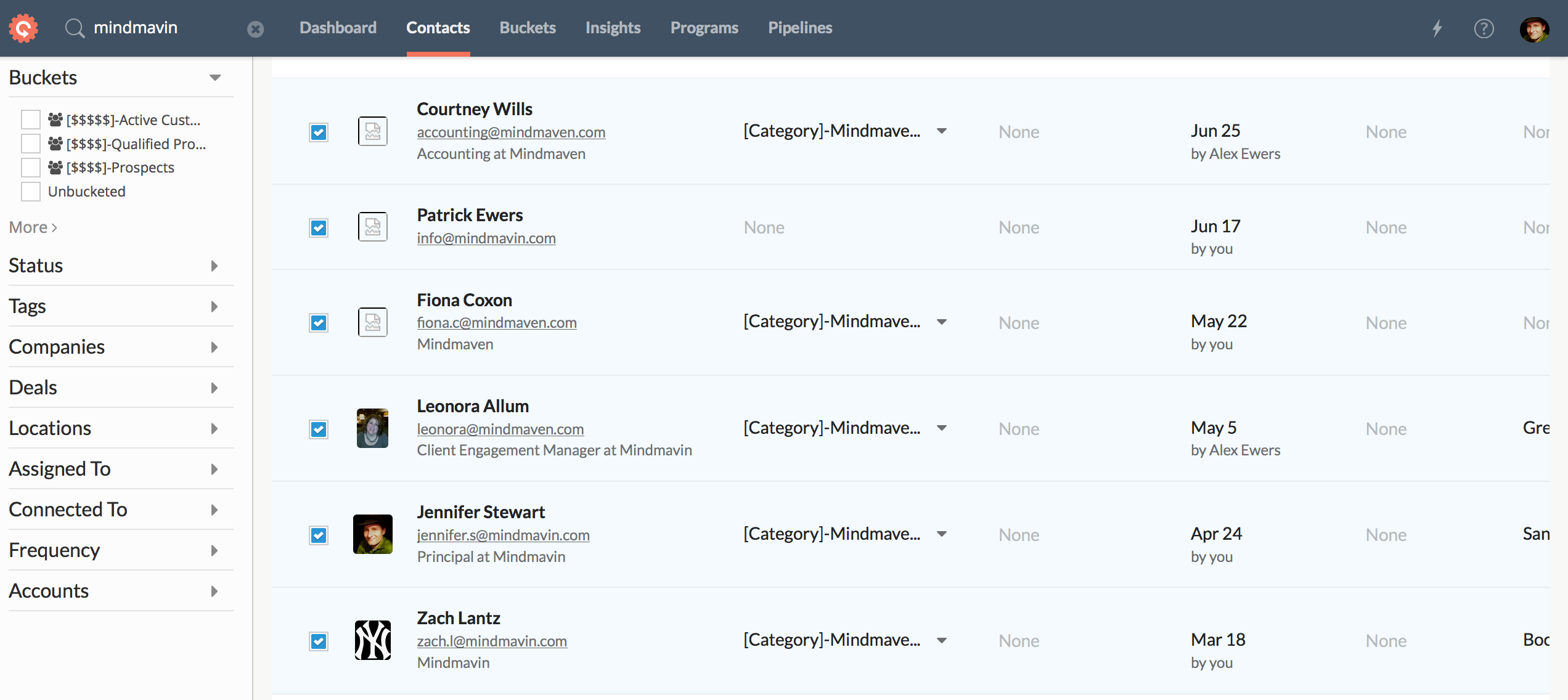This screenshot has width=1568, height=700.
Task: Check the [$$$$]-Qualified Pro bucket filter
Action: (x=31, y=144)
